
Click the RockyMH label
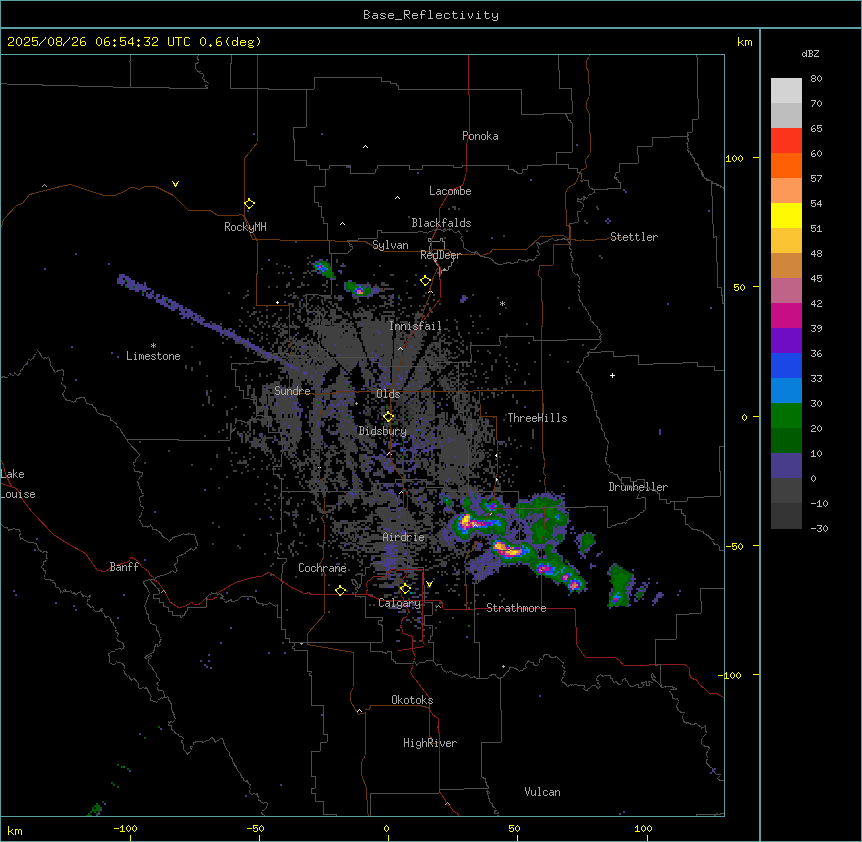click(245, 227)
